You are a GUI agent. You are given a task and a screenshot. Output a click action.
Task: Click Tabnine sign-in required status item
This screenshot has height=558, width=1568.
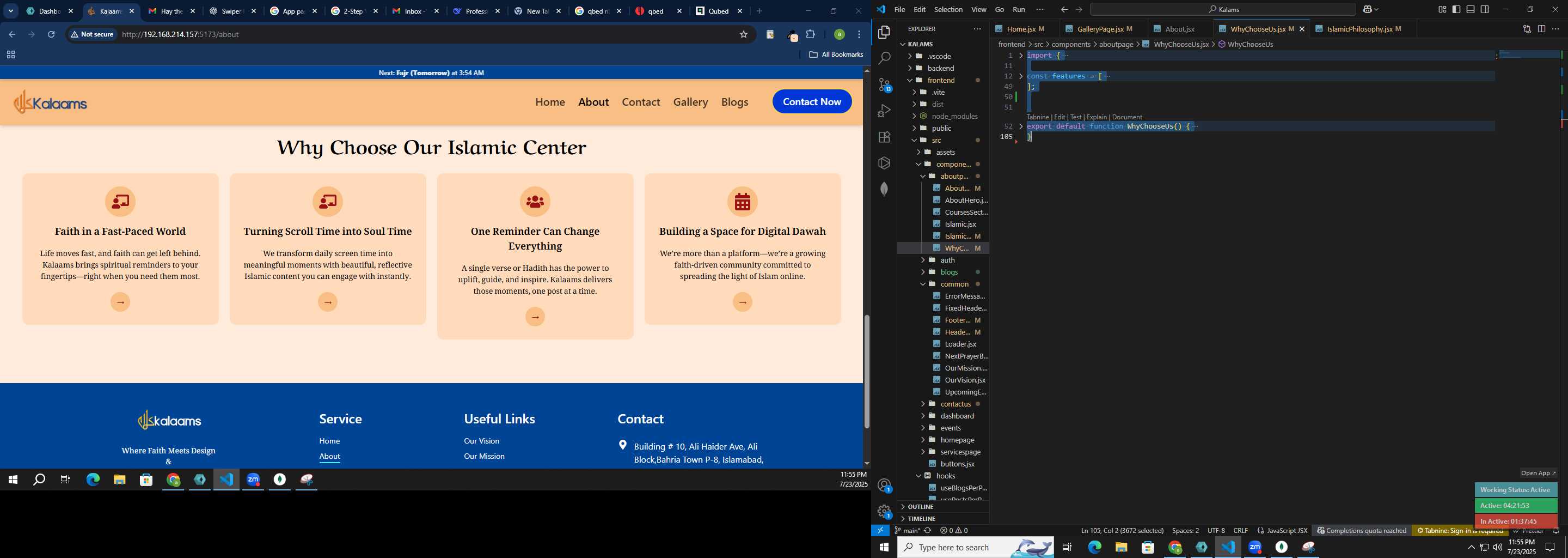pyautogui.click(x=1459, y=531)
